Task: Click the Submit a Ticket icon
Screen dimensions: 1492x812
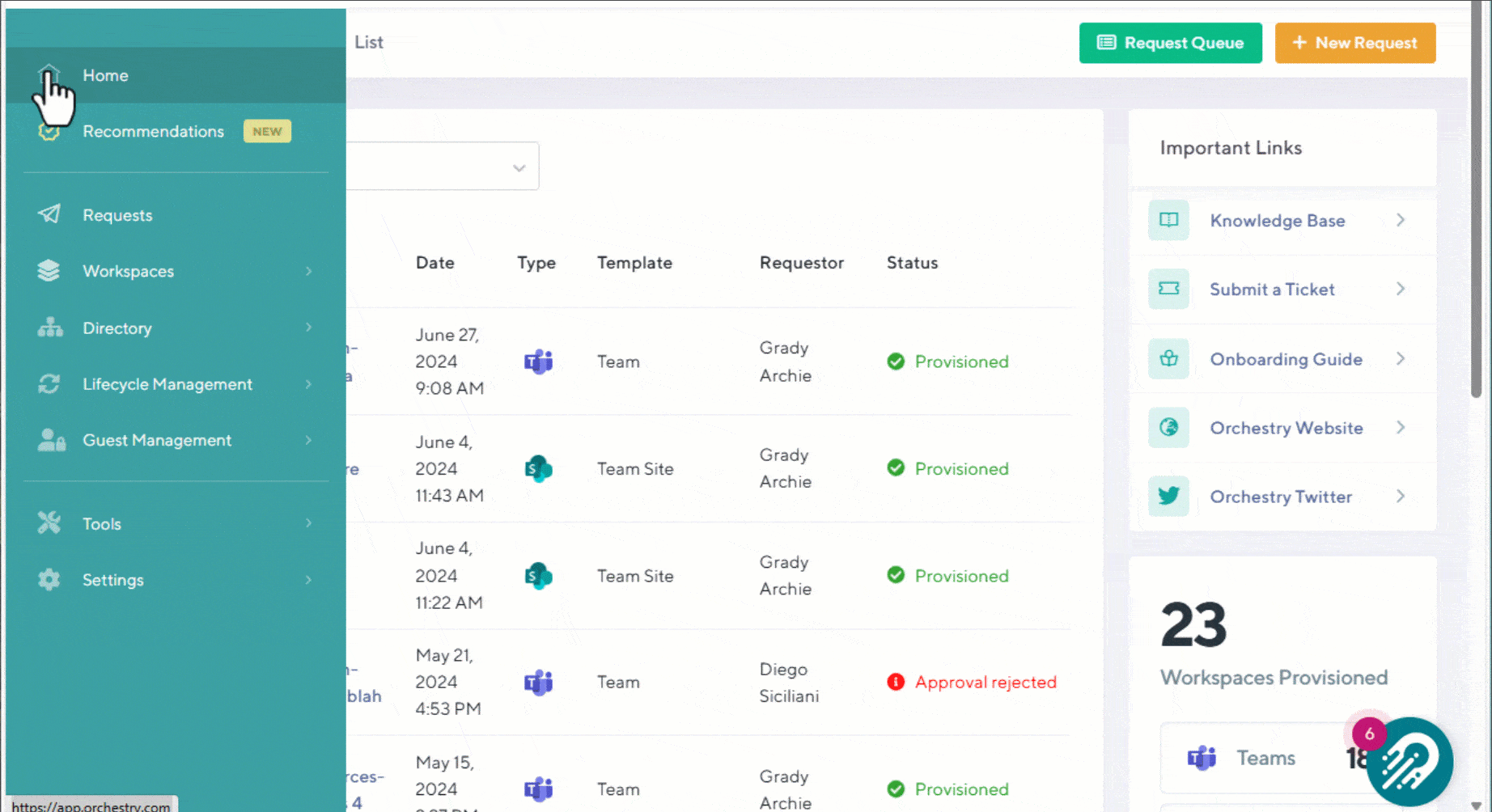Action: pos(1168,289)
